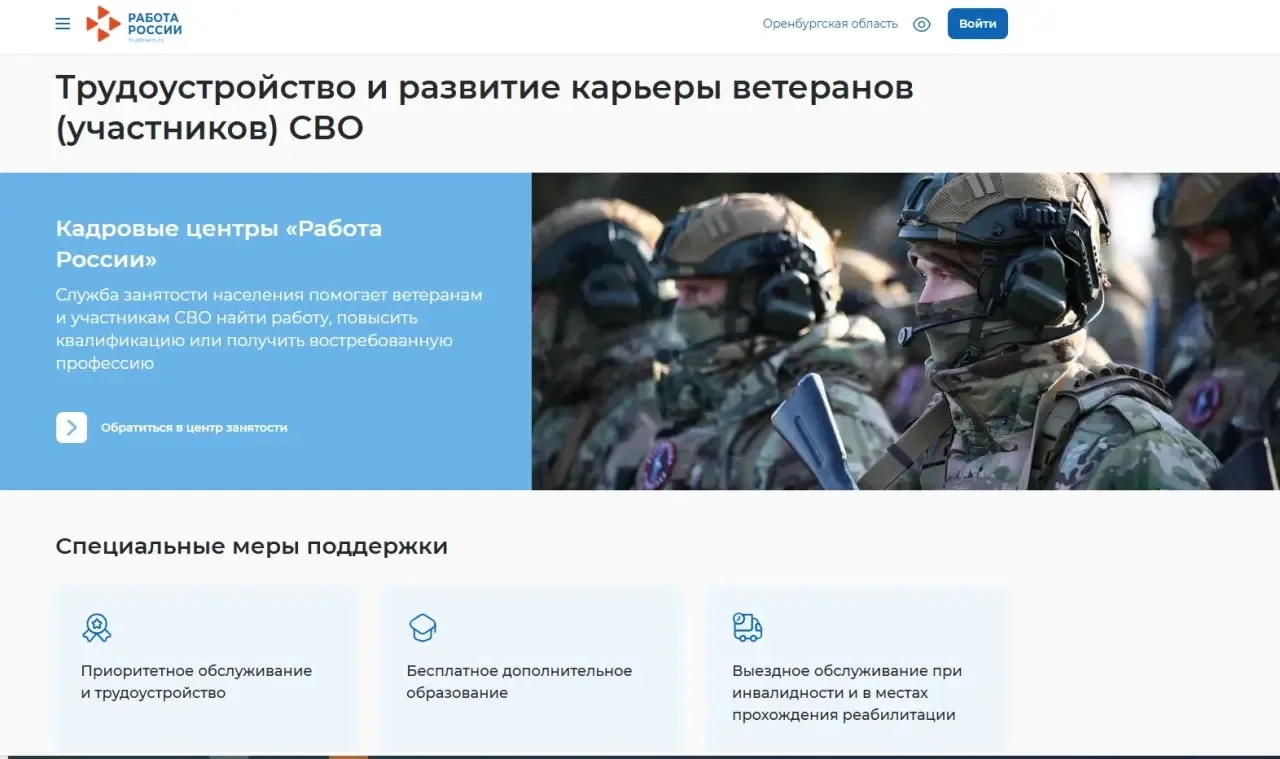Open the Оренбургская область region selector
This screenshot has width=1280, height=759.
pyautogui.click(x=830, y=24)
